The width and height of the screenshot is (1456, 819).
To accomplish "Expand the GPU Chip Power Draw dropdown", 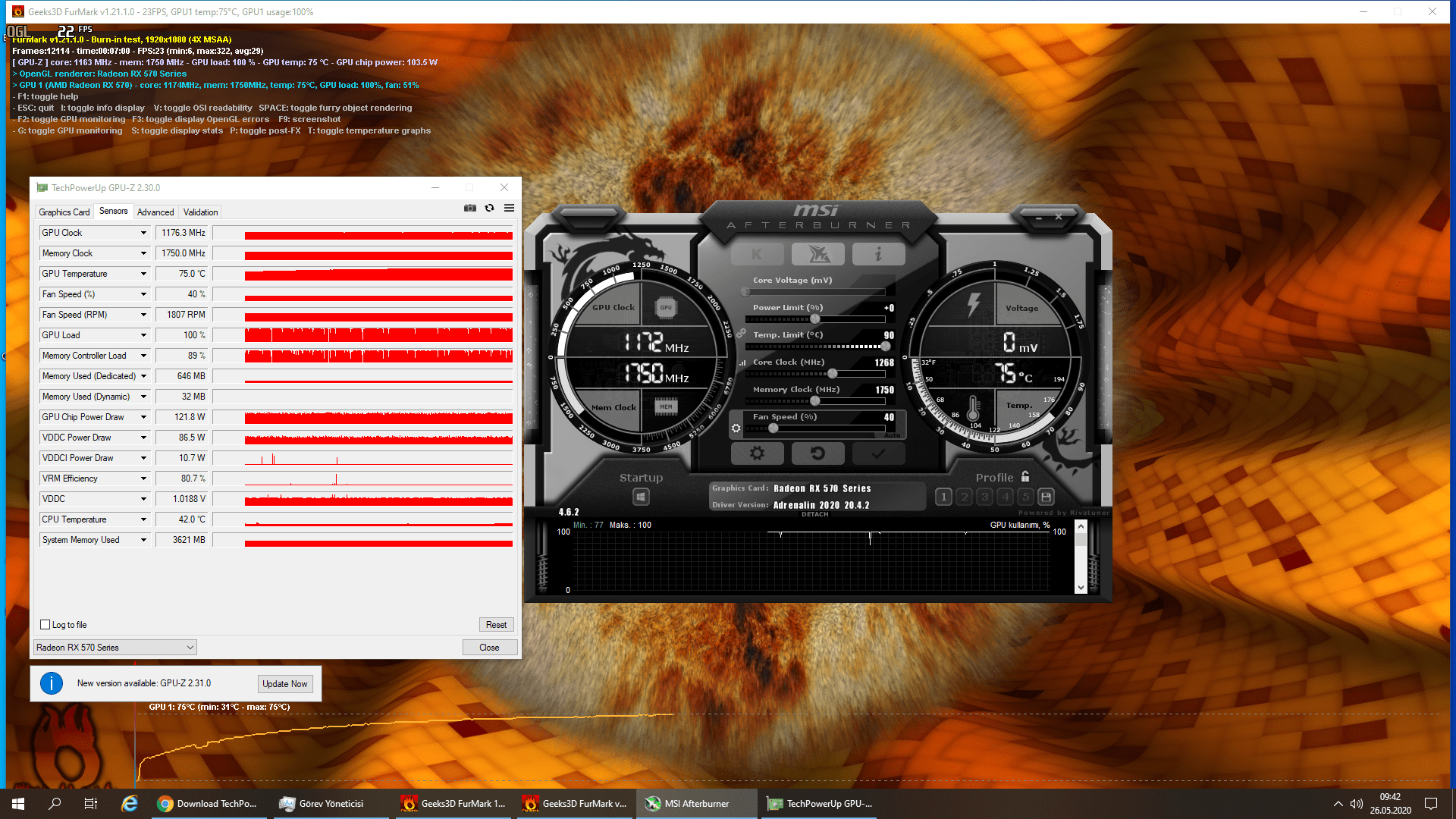I will (x=143, y=417).
